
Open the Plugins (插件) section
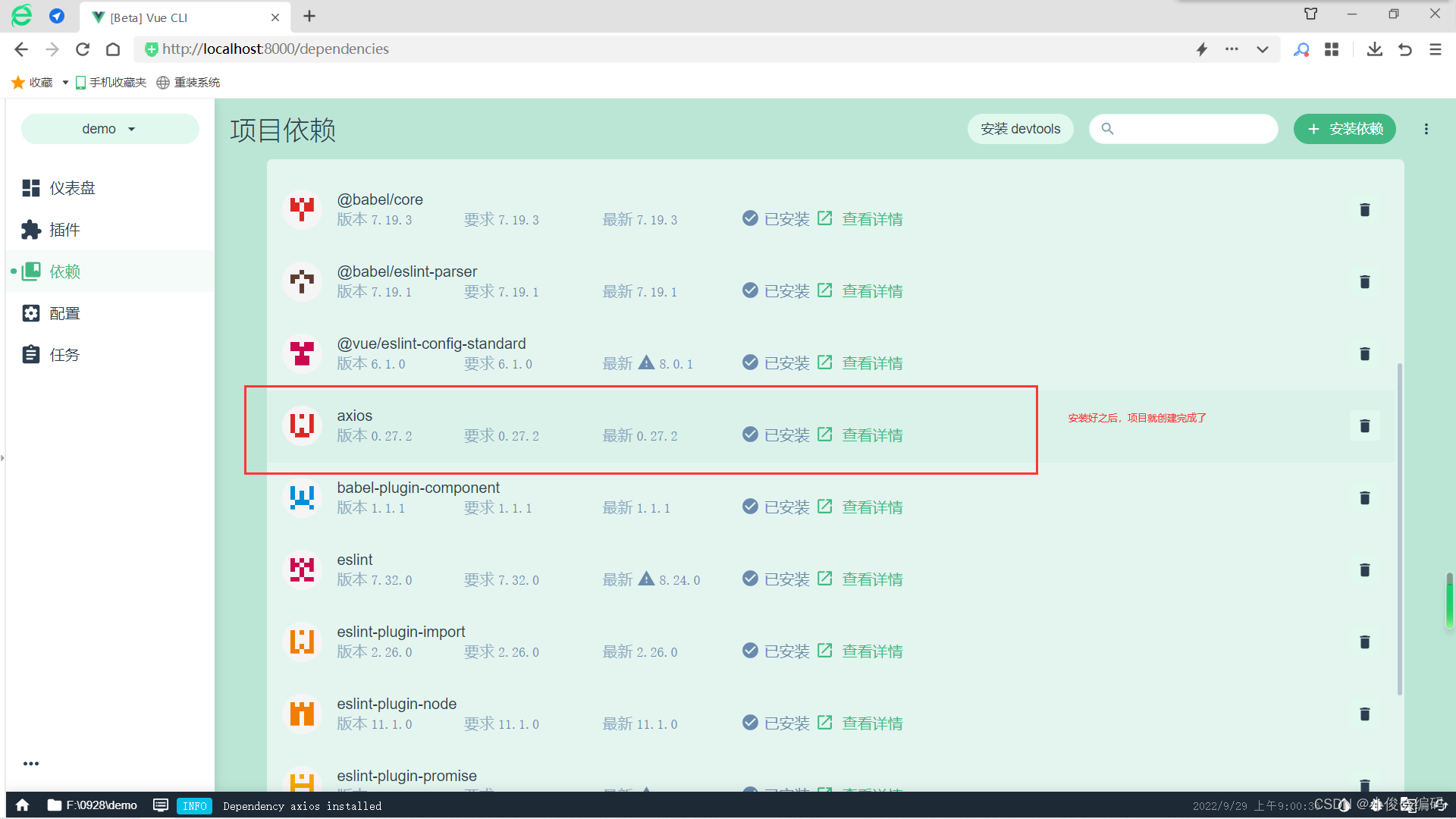110,230
